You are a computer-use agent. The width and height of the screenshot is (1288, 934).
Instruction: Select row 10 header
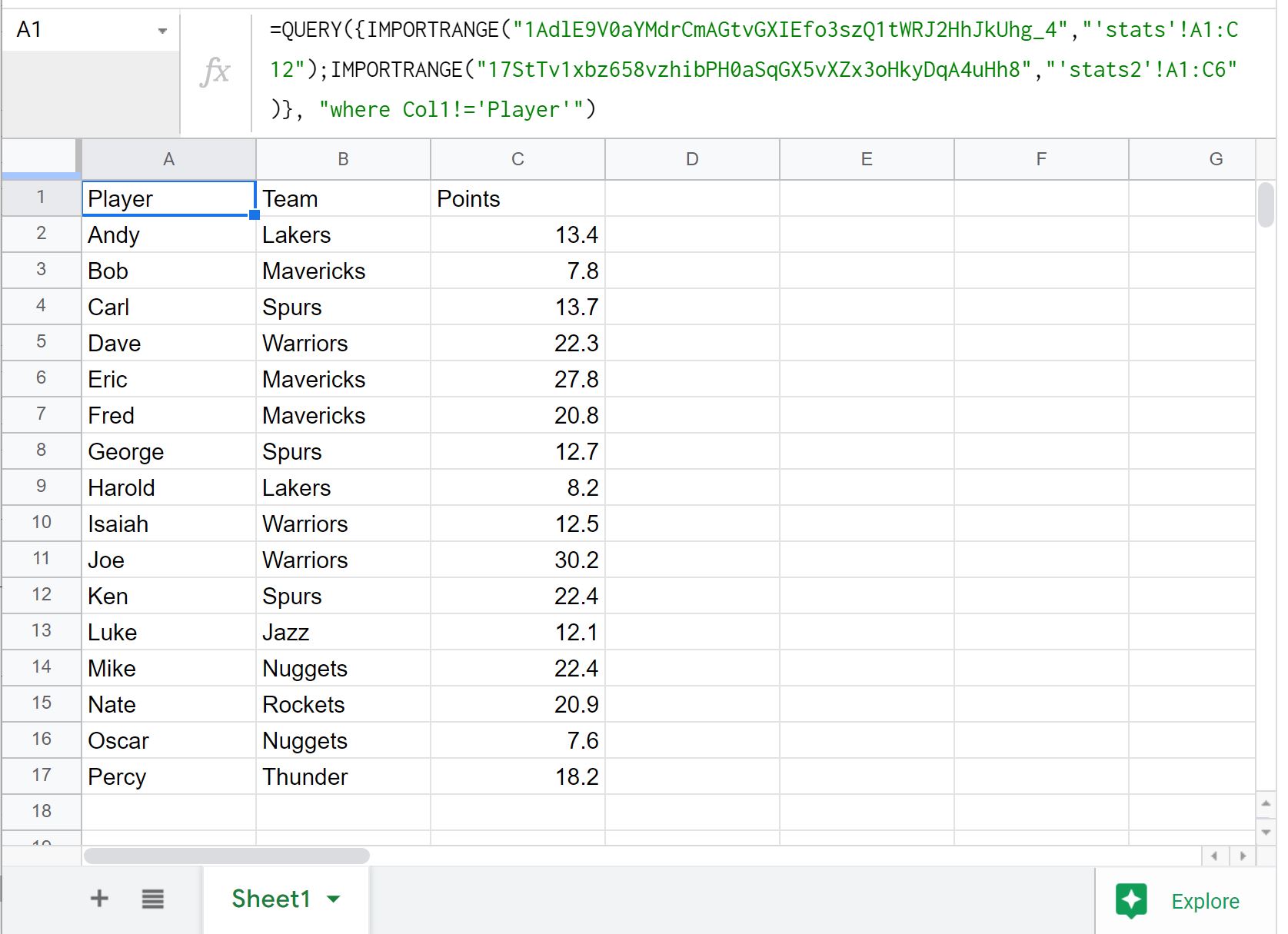(x=42, y=523)
